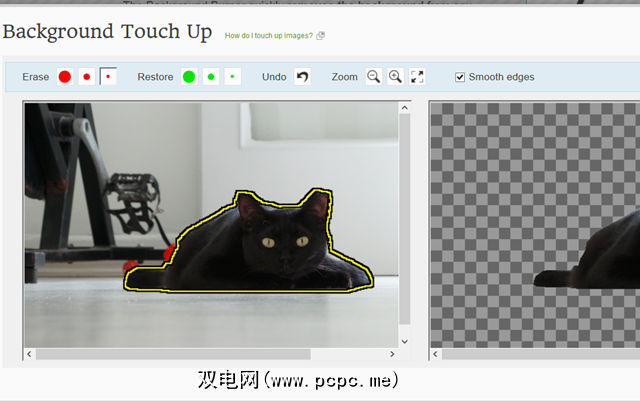640x403 pixels.
Task: Click the Restore label in the toolbar
Action: pos(155,77)
